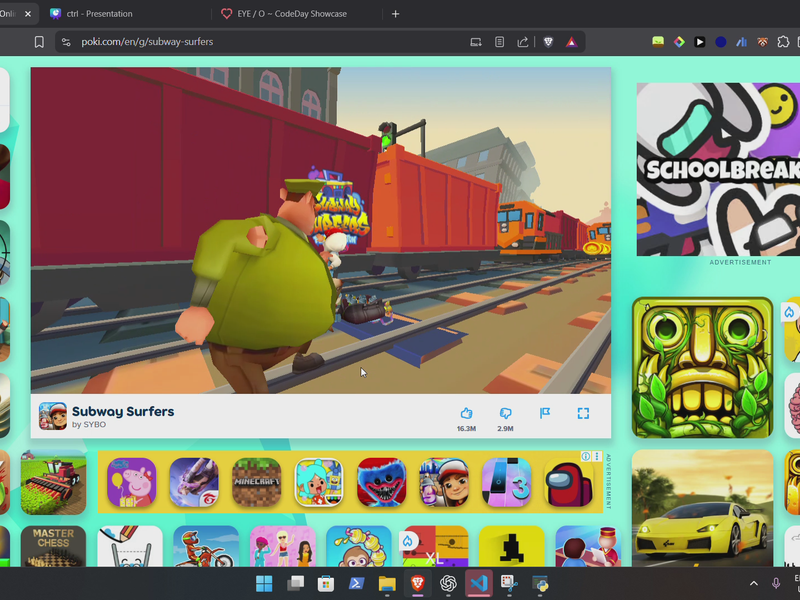Open the farming harvester game tile
Image resolution: width=800 pixels, height=600 pixels.
(54, 482)
